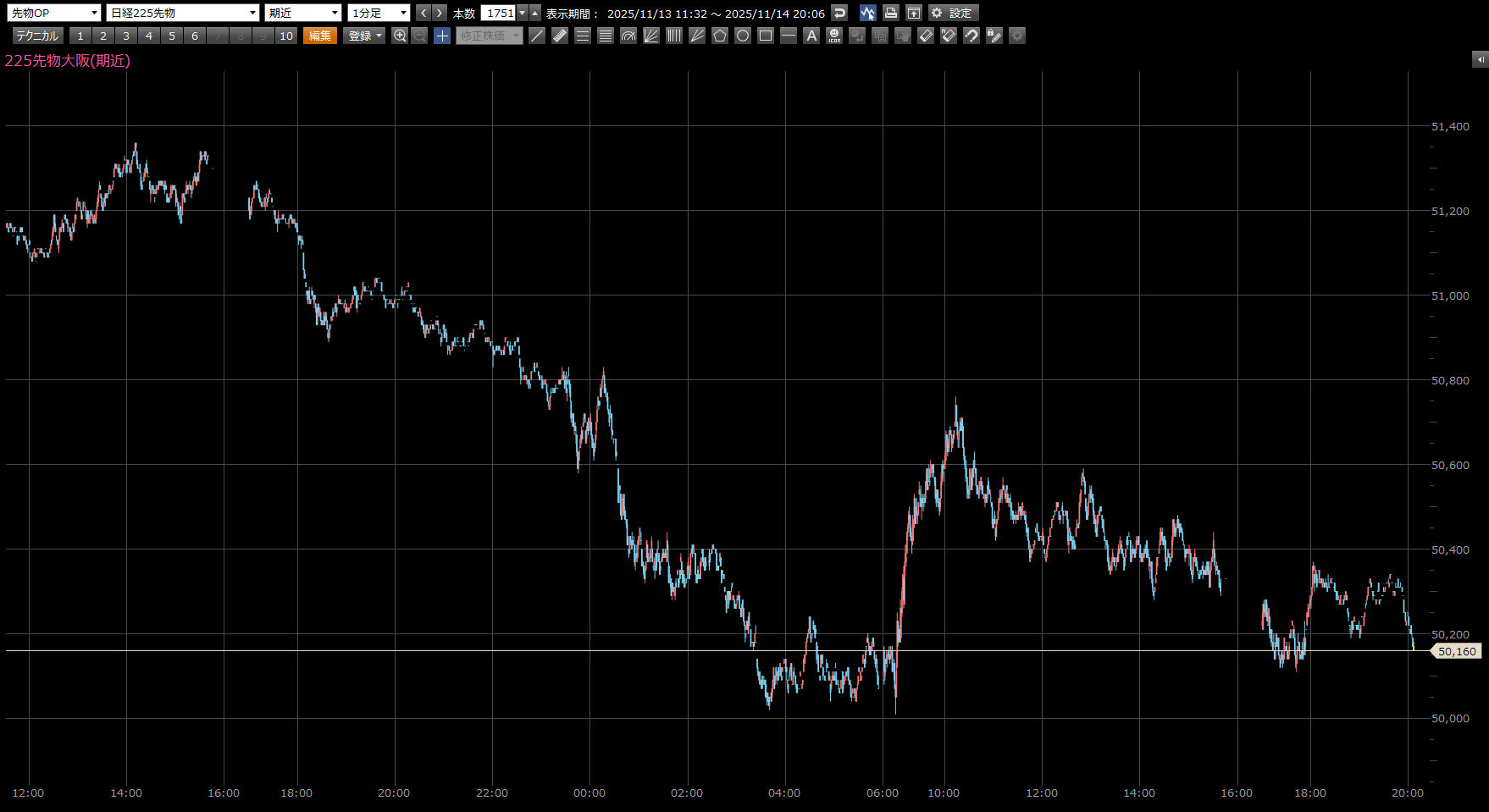Click the orange 編集 button

point(320,36)
